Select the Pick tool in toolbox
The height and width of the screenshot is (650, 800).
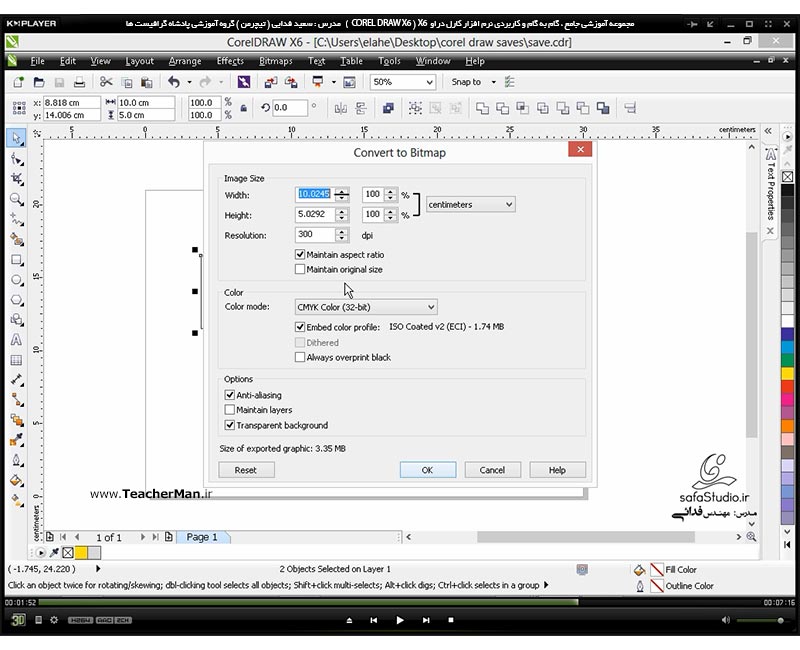[x=16, y=138]
